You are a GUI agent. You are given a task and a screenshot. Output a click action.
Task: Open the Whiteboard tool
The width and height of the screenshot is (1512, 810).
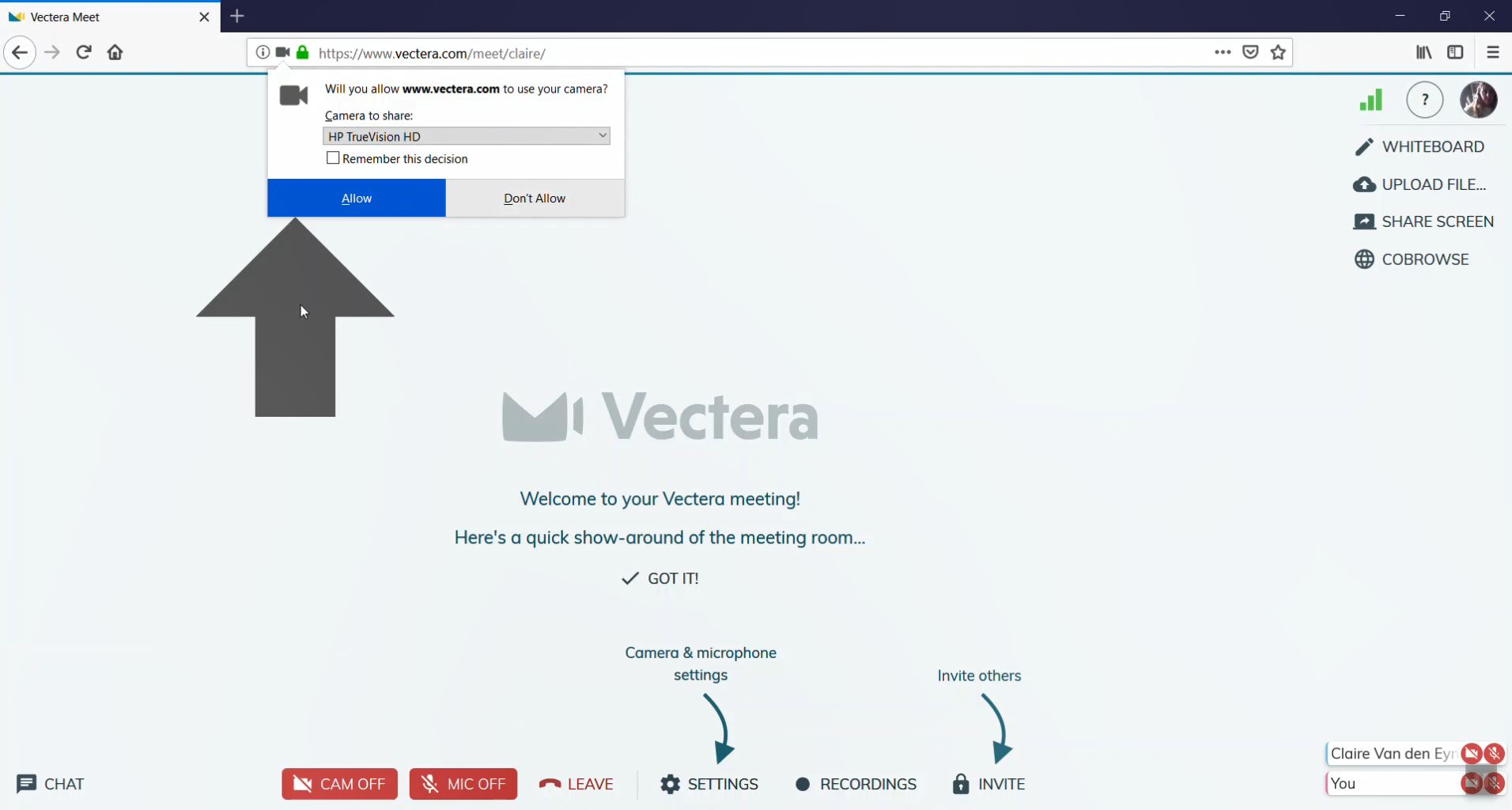tap(1419, 146)
